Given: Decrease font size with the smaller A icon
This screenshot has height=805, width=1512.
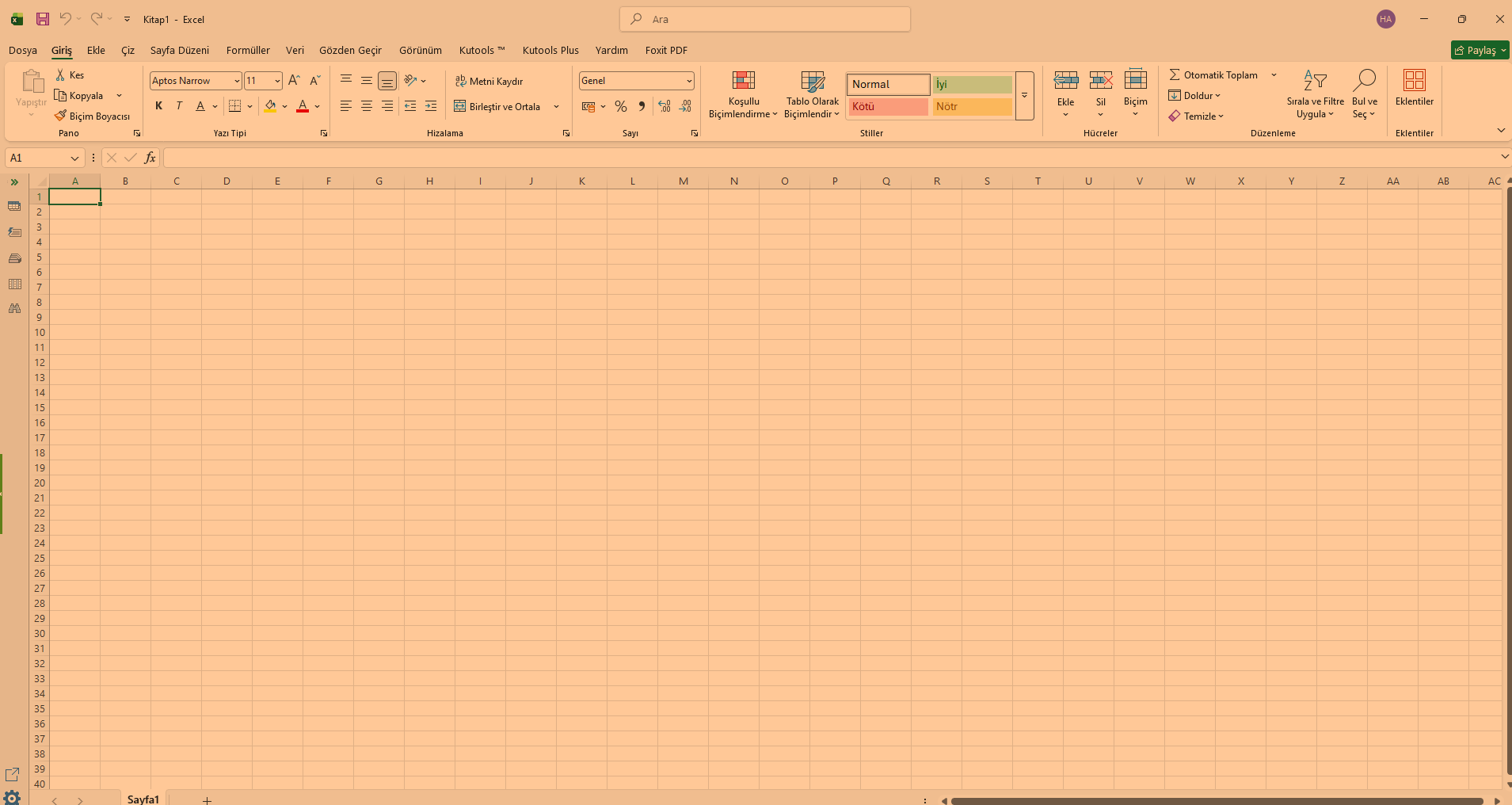Looking at the screenshot, I should [x=314, y=80].
